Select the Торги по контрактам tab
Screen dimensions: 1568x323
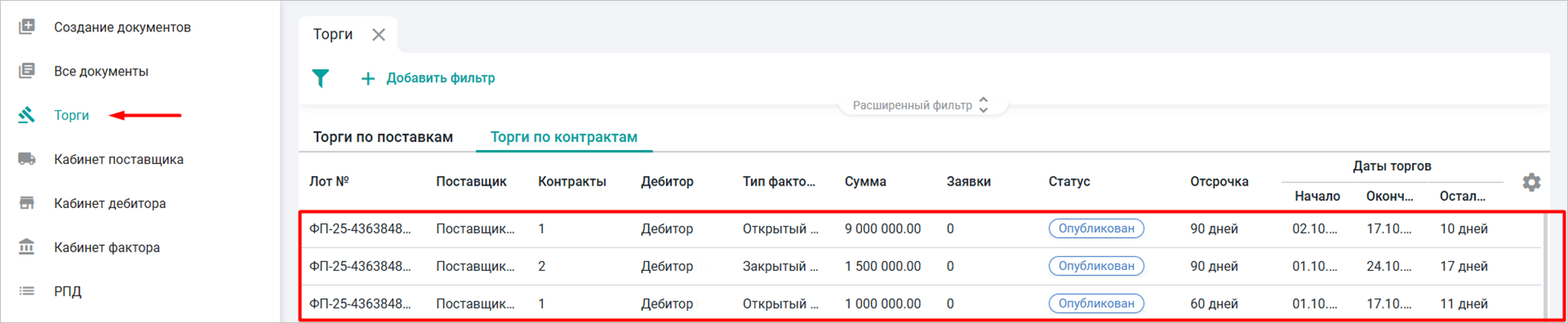pos(564,137)
